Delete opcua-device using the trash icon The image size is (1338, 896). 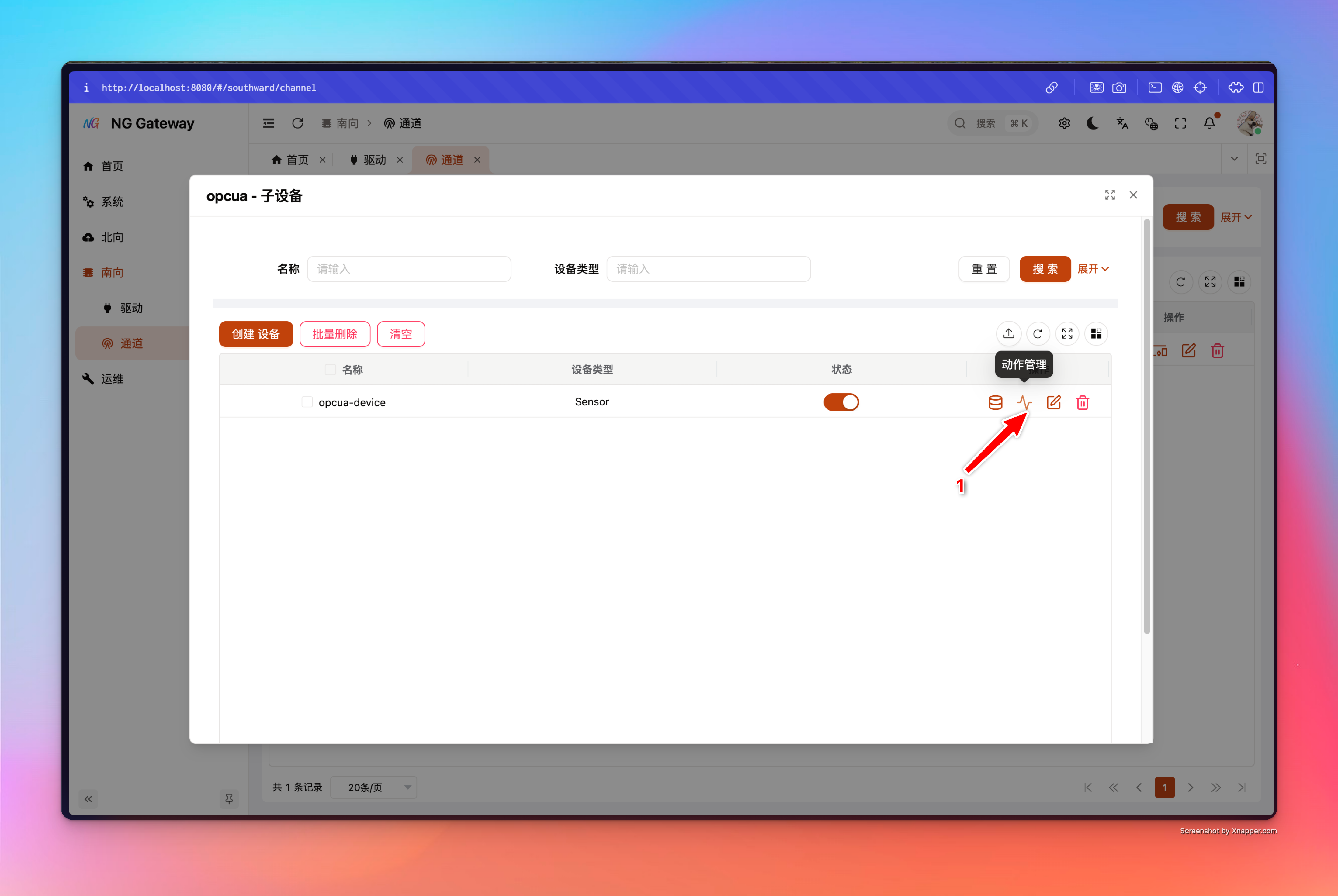coord(1083,402)
